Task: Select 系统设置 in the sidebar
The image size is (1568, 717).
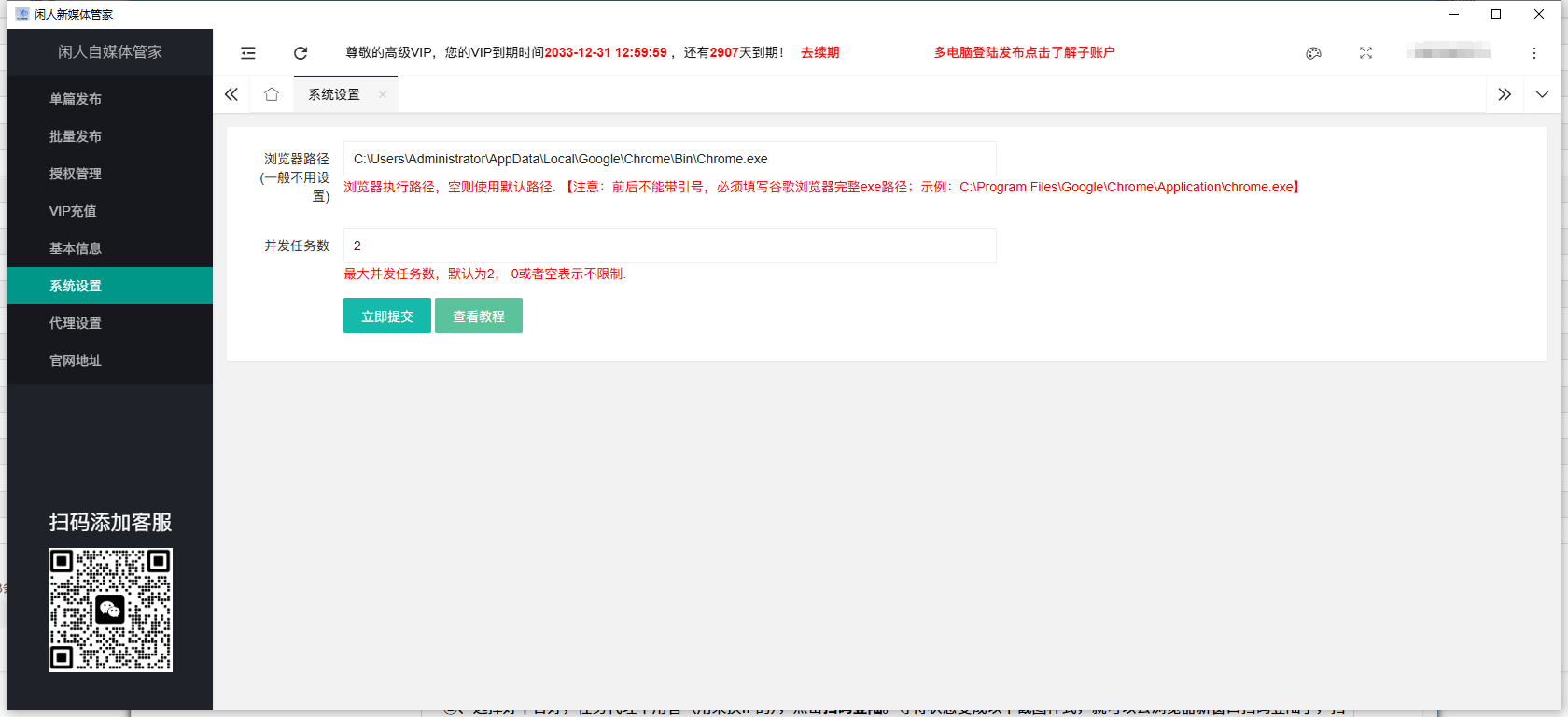Action: tap(110, 286)
